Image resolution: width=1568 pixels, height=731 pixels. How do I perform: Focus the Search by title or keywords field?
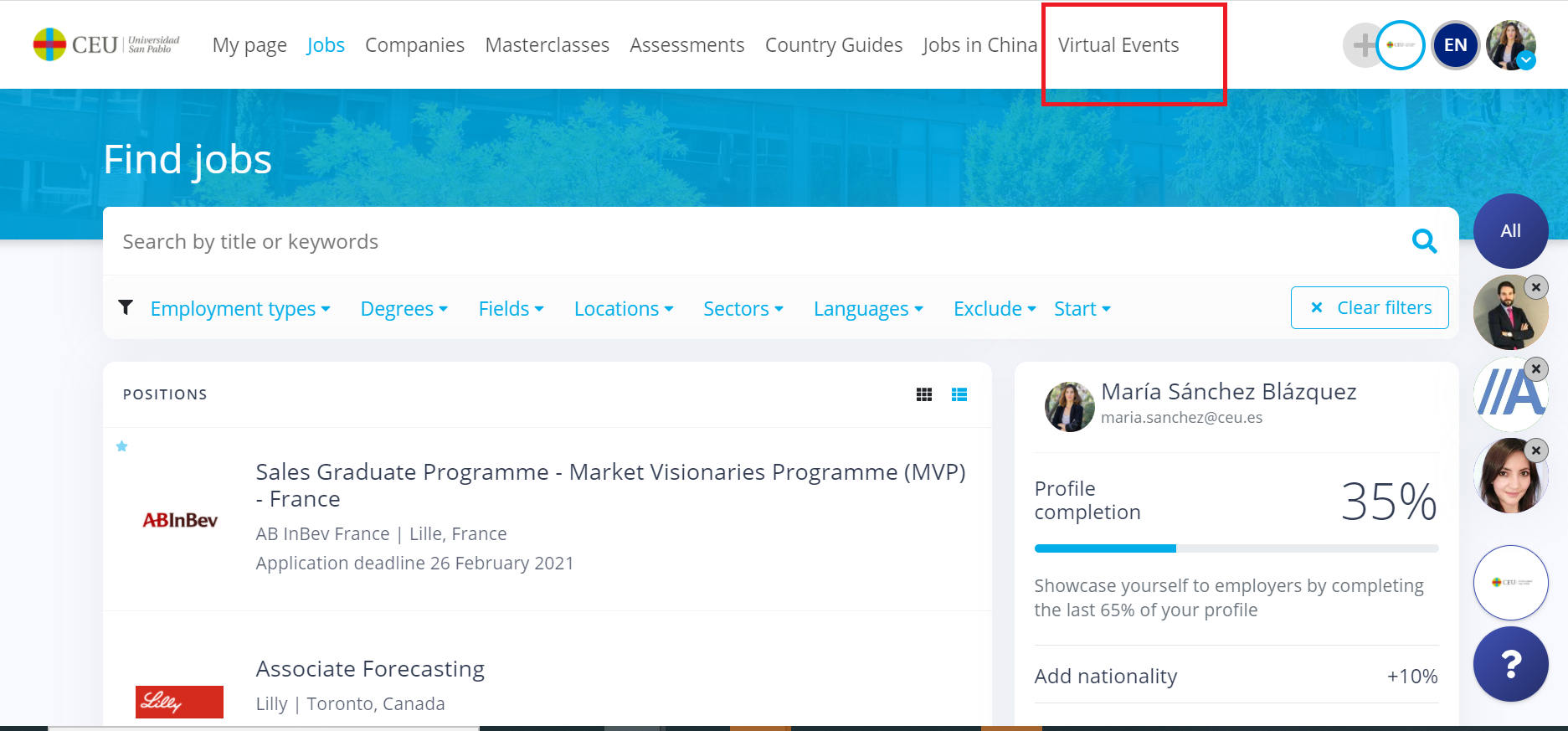pos(753,241)
